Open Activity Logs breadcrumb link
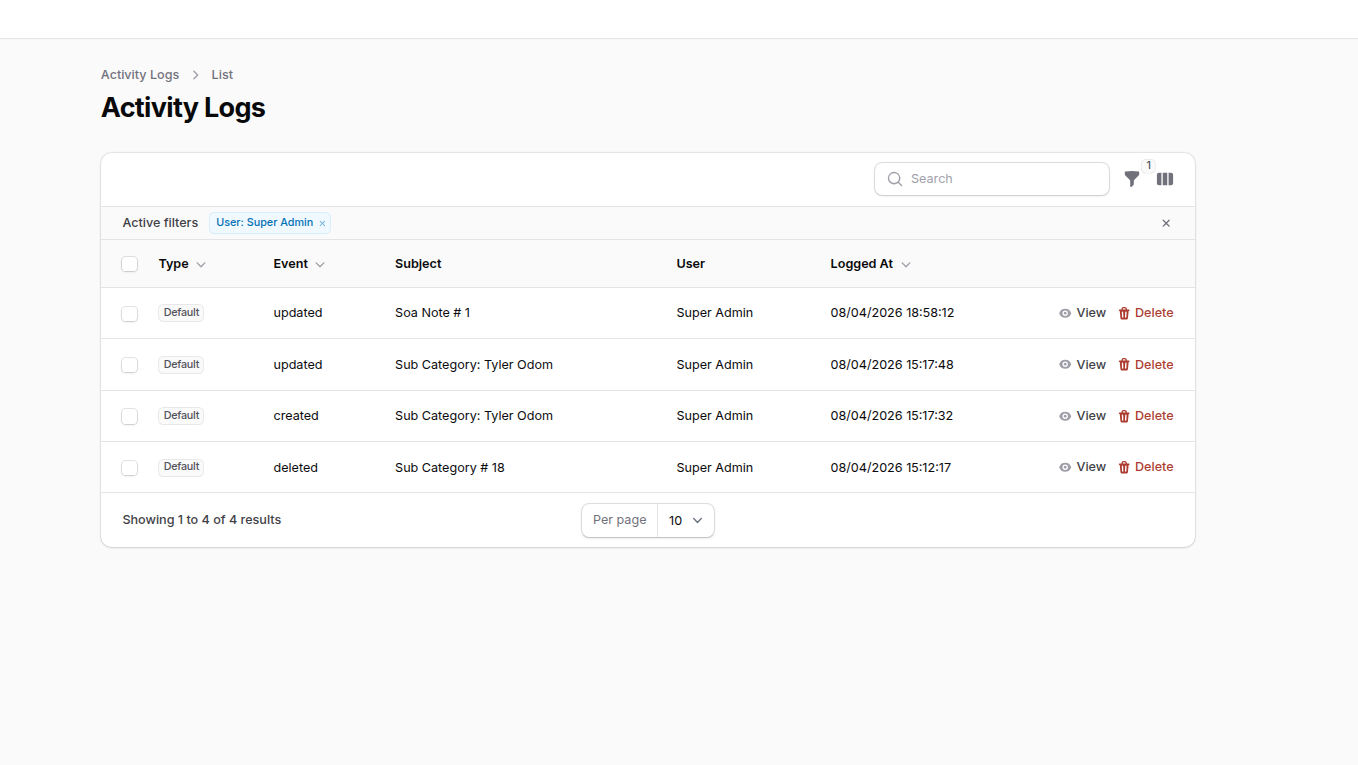 (140, 74)
